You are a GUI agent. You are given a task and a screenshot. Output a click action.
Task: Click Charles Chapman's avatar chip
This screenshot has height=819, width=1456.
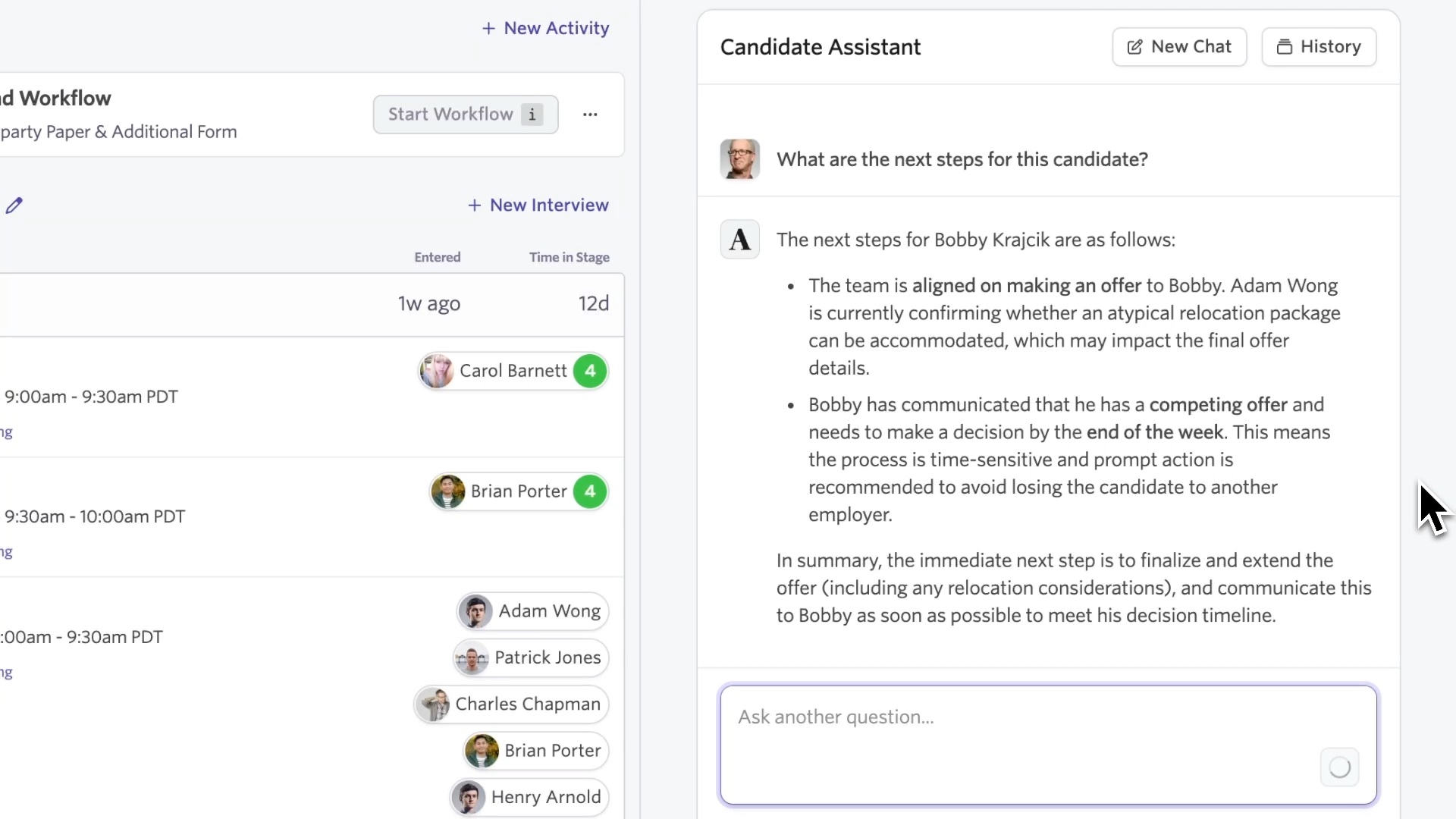coord(511,704)
